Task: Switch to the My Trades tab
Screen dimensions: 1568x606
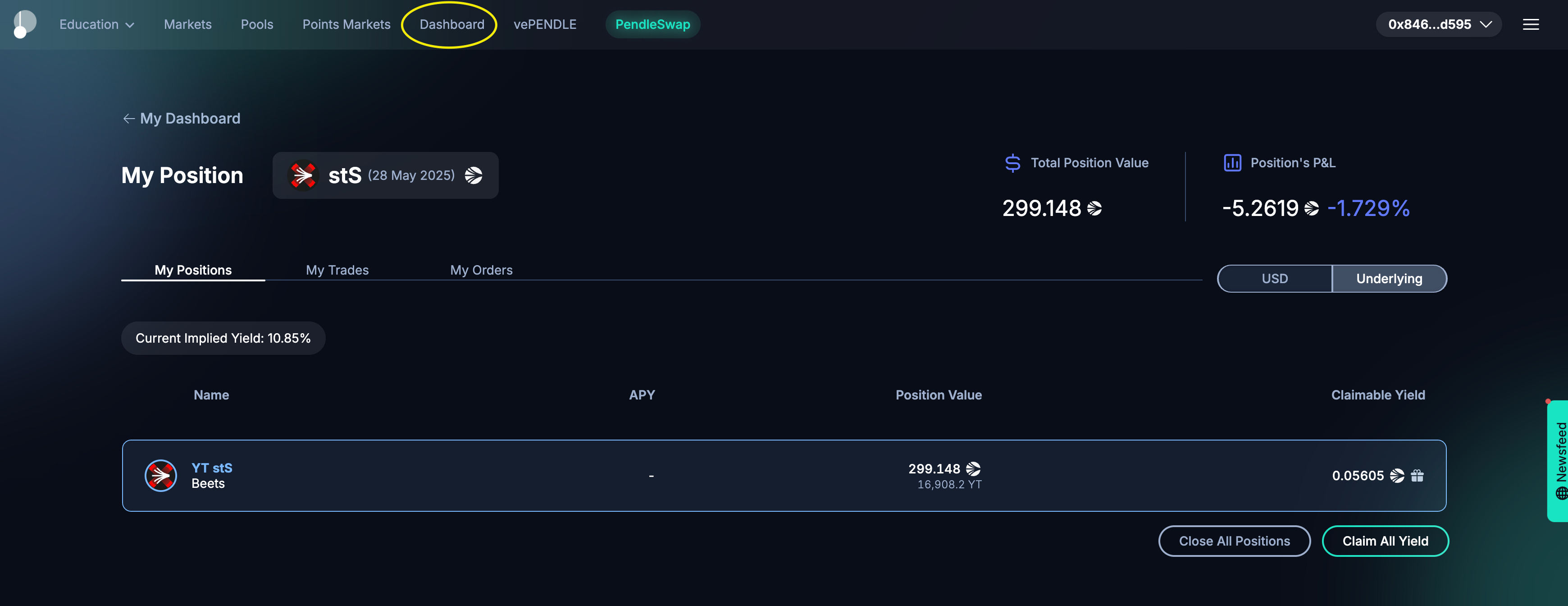Action: [x=337, y=270]
